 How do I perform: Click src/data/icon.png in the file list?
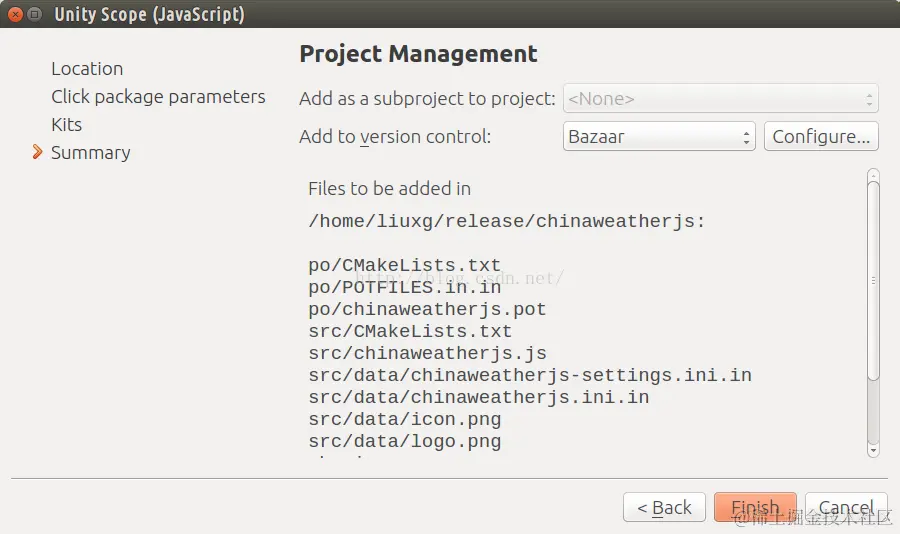pyautogui.click(x=405, y=419)
